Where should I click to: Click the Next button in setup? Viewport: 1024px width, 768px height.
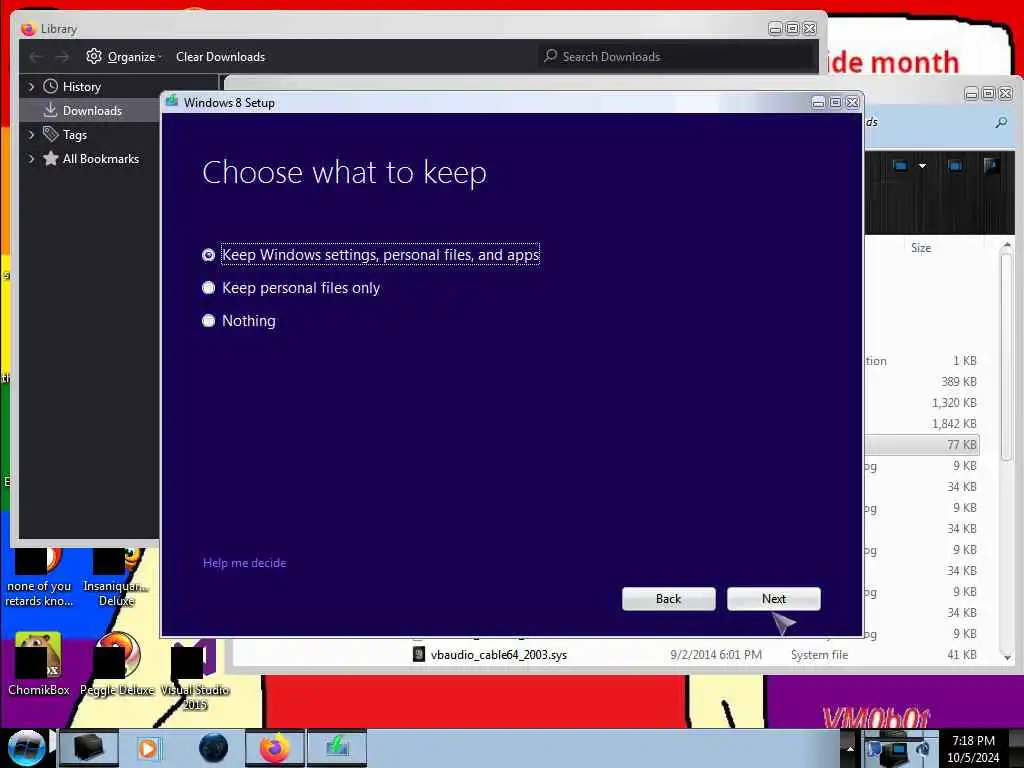[x=773, y=599]
